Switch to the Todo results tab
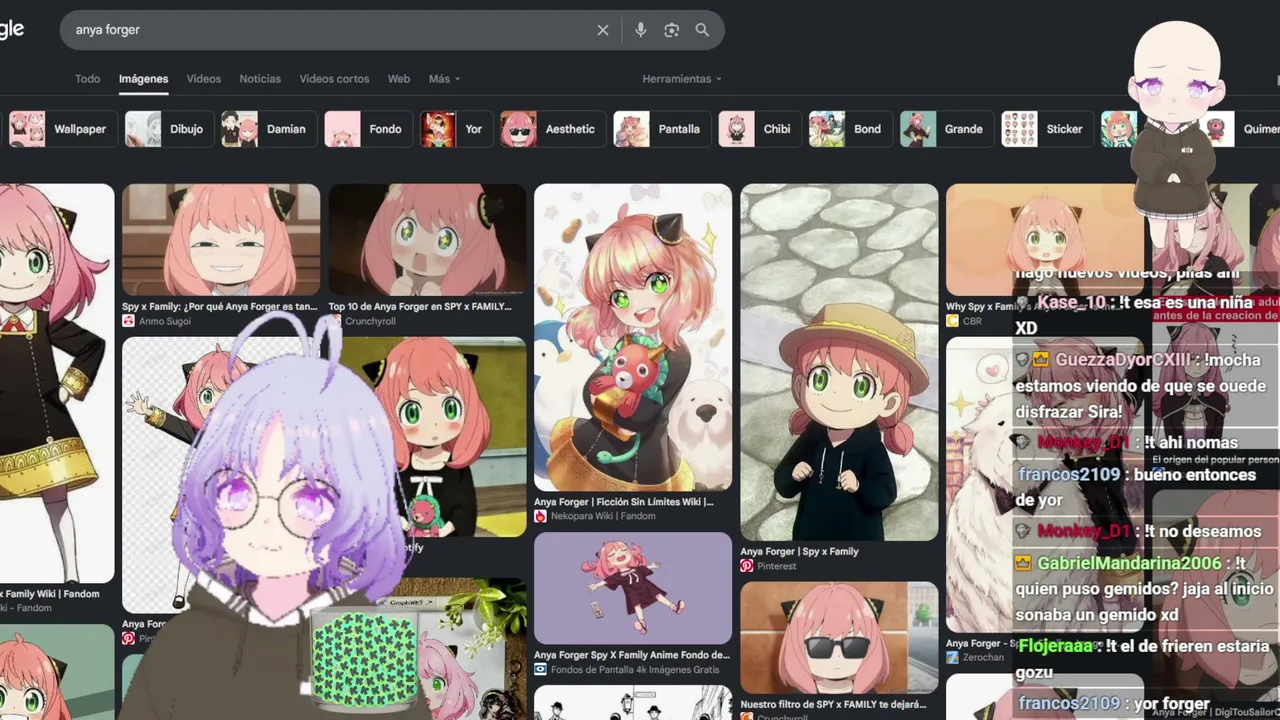 (x=88, y=79)
